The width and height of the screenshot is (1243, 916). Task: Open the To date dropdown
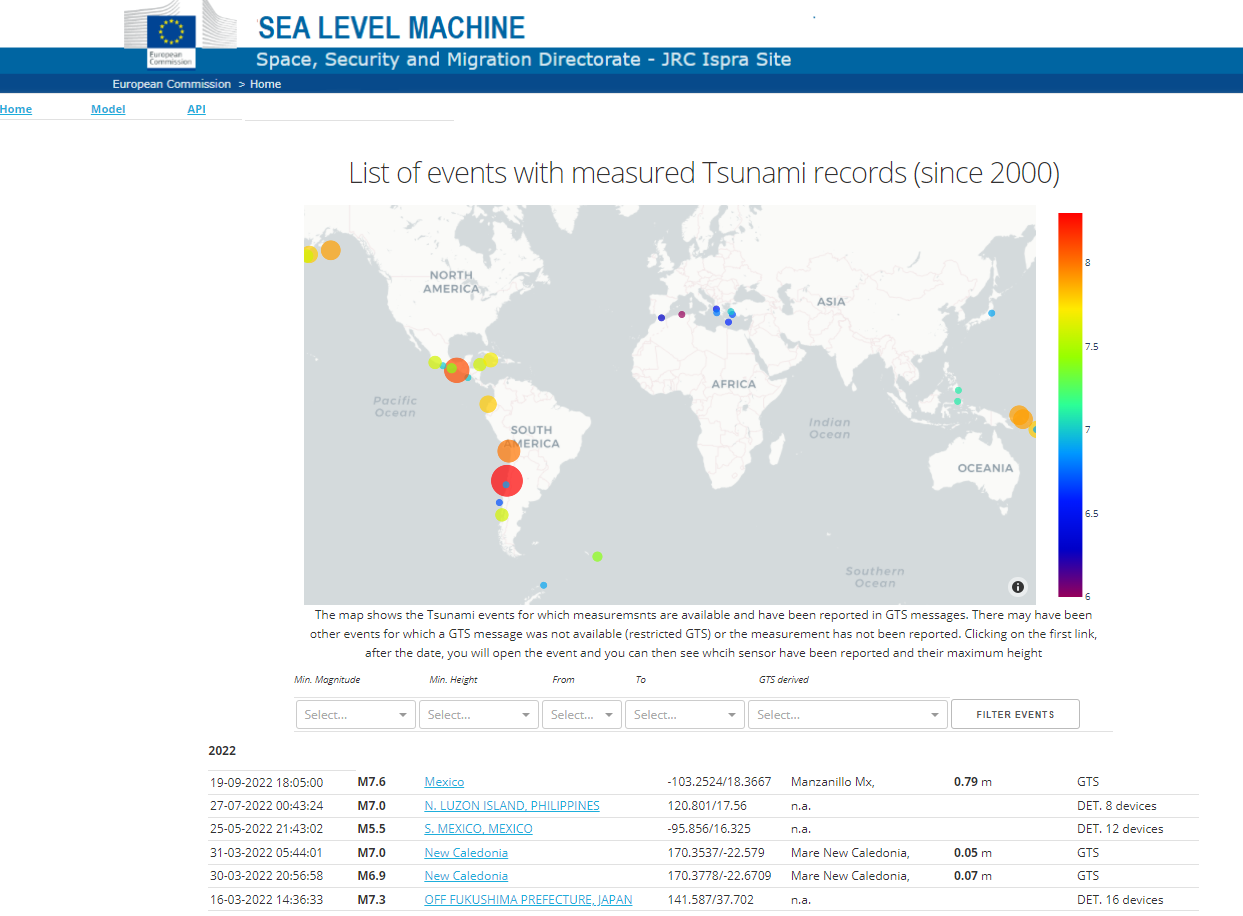(x=684, y=714)
